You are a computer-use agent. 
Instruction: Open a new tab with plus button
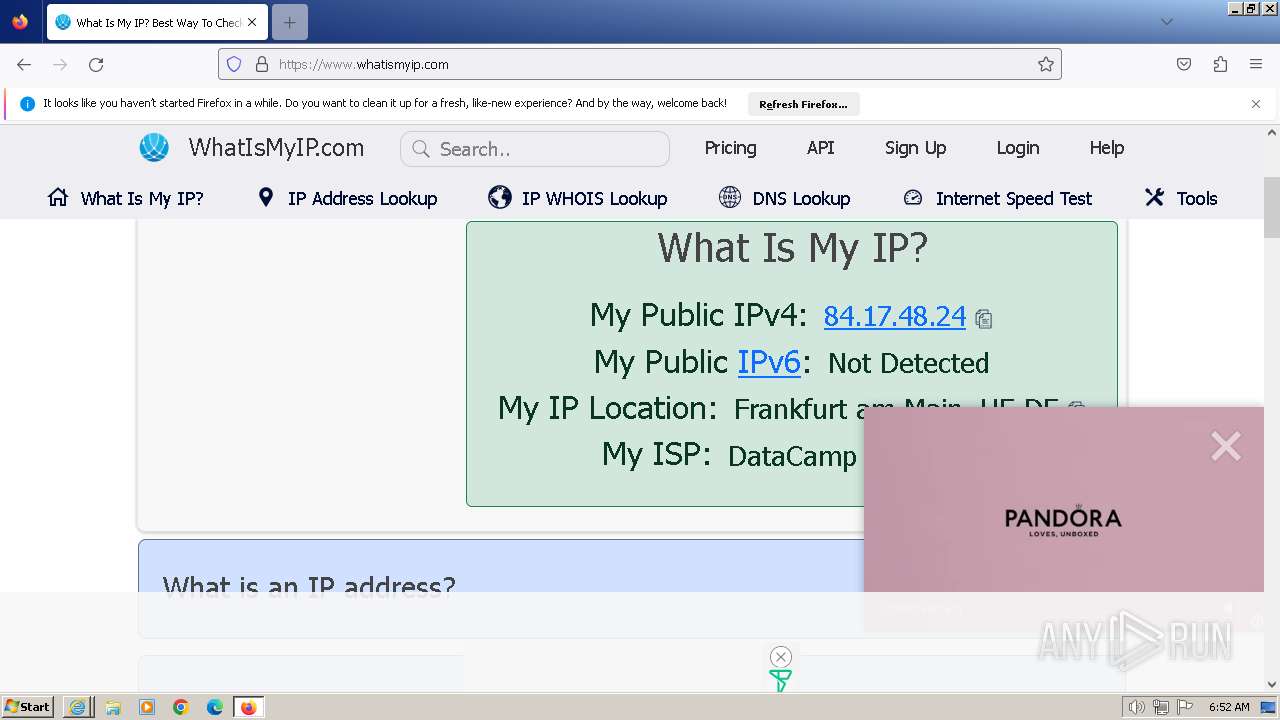(290, 22)
